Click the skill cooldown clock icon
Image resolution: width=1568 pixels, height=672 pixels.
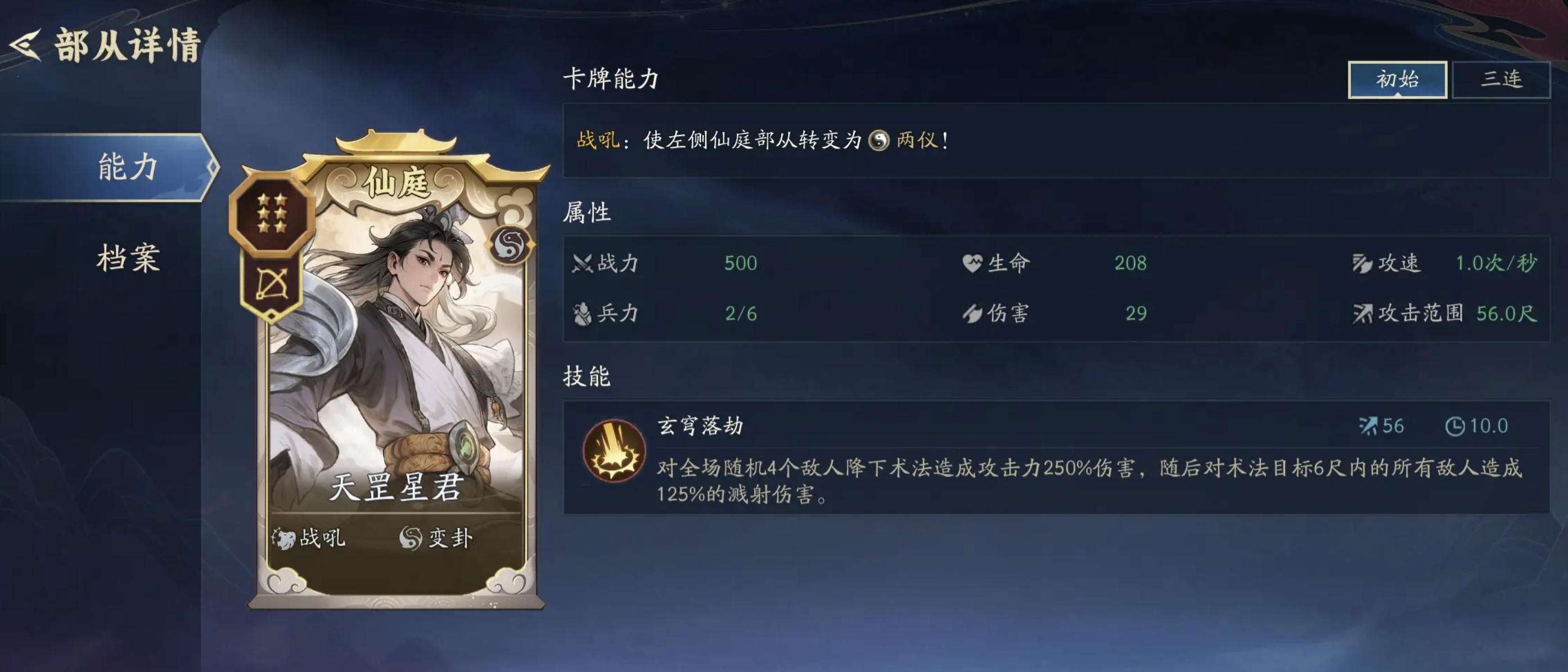point(1454,426)
